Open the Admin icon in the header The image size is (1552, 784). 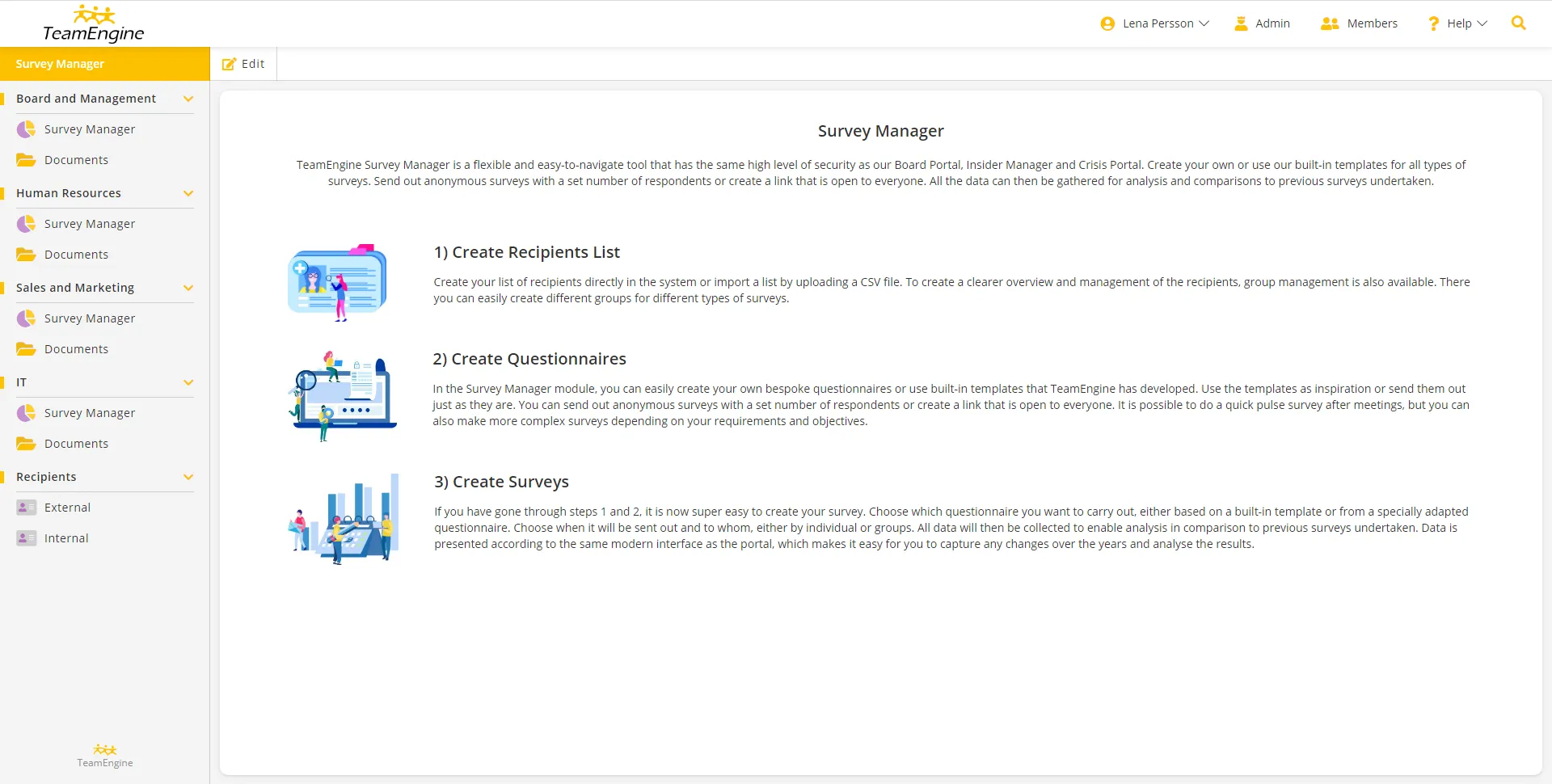[x=1241, y=23]
